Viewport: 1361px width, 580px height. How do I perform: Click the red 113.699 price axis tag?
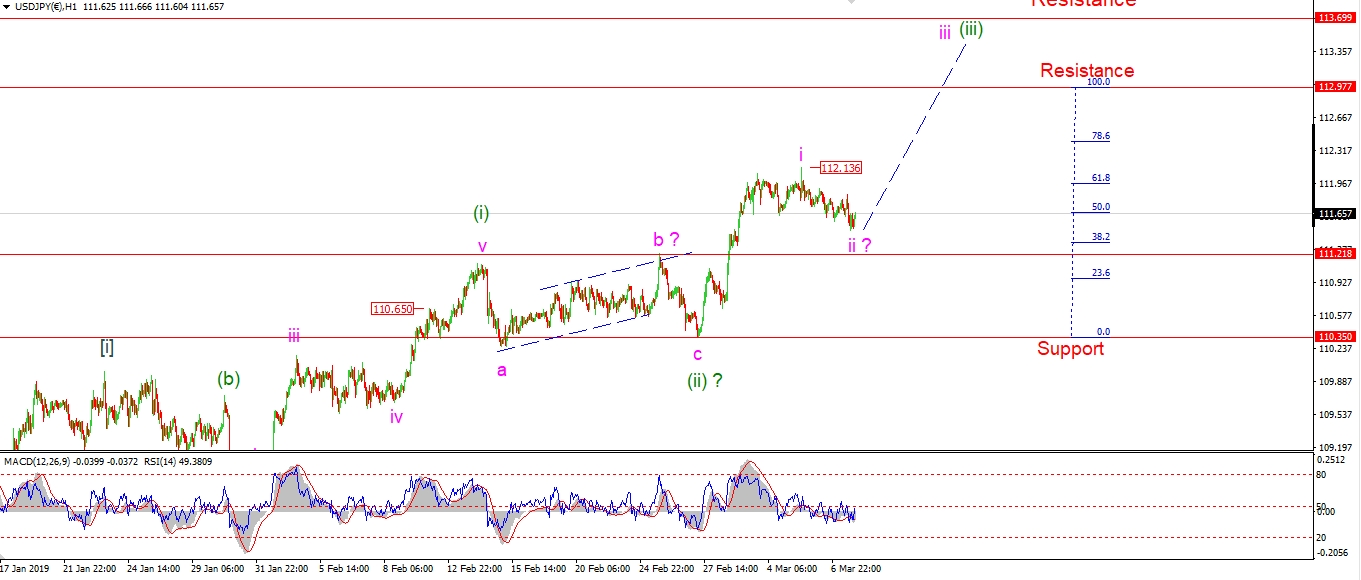1336,18
